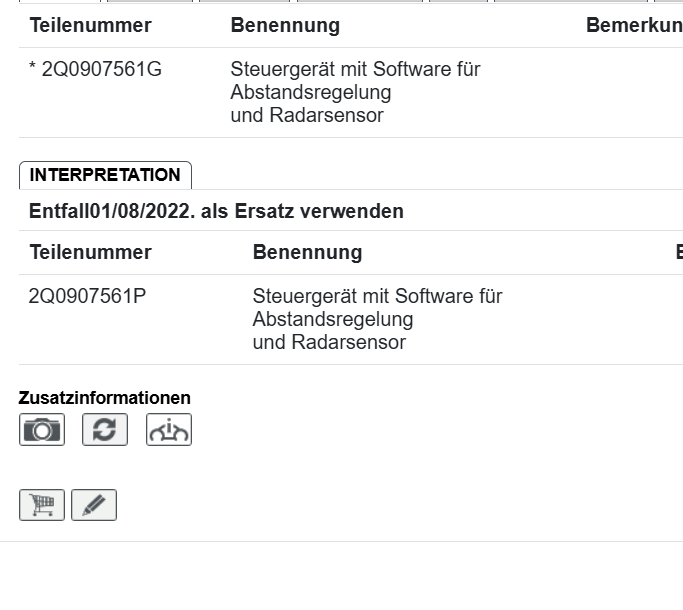
Task: Click the camera icon under Zusatzinformationen
Action: [x=42, y=430]
